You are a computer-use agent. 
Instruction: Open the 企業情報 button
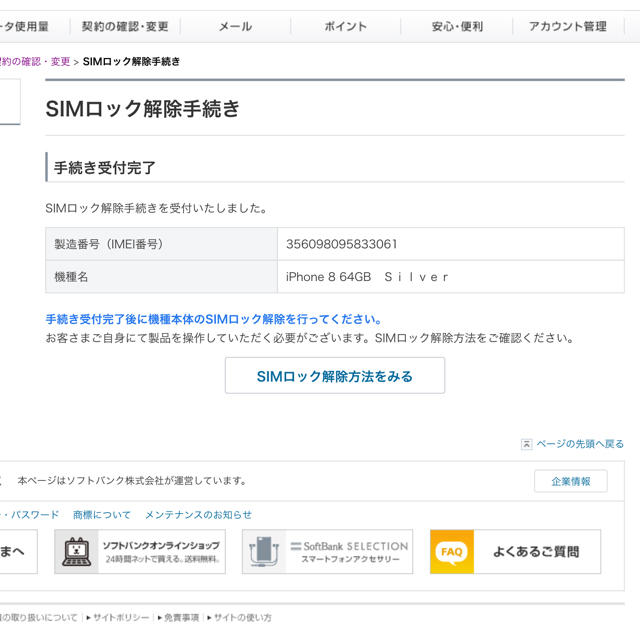(x=571, y=481)
